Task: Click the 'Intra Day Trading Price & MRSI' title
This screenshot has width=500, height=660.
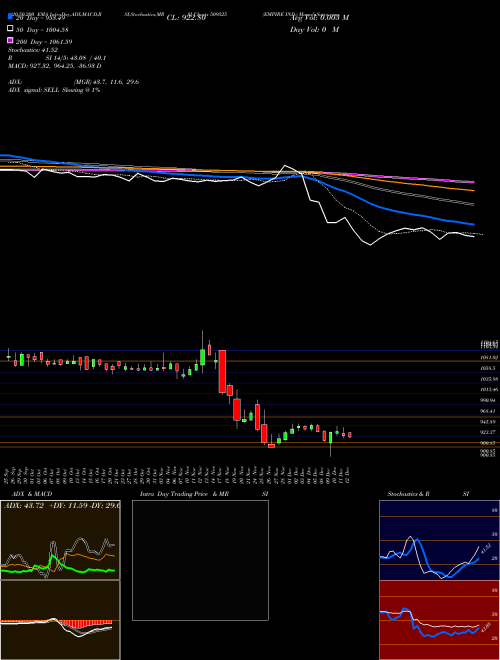Action: 204,494
